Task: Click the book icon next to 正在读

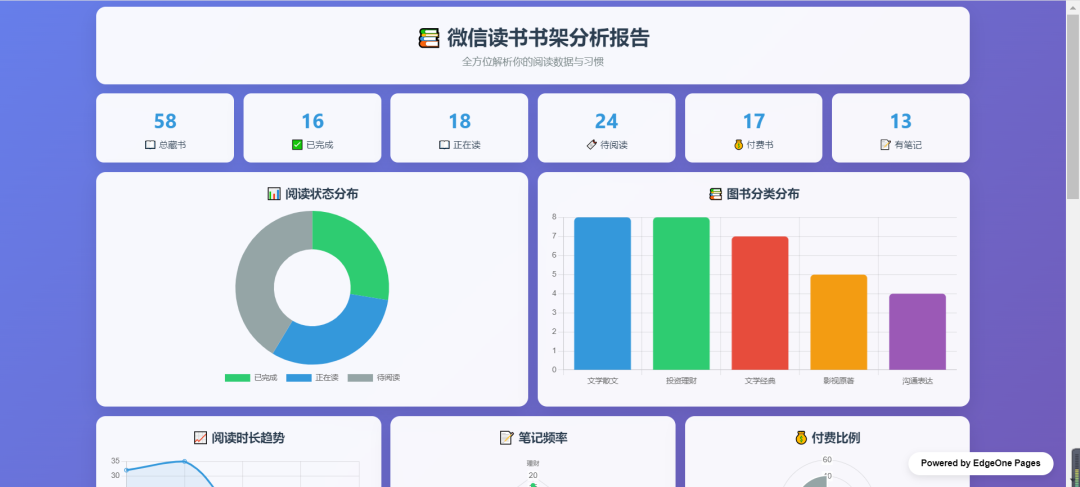Action: (x=444, y=145)
